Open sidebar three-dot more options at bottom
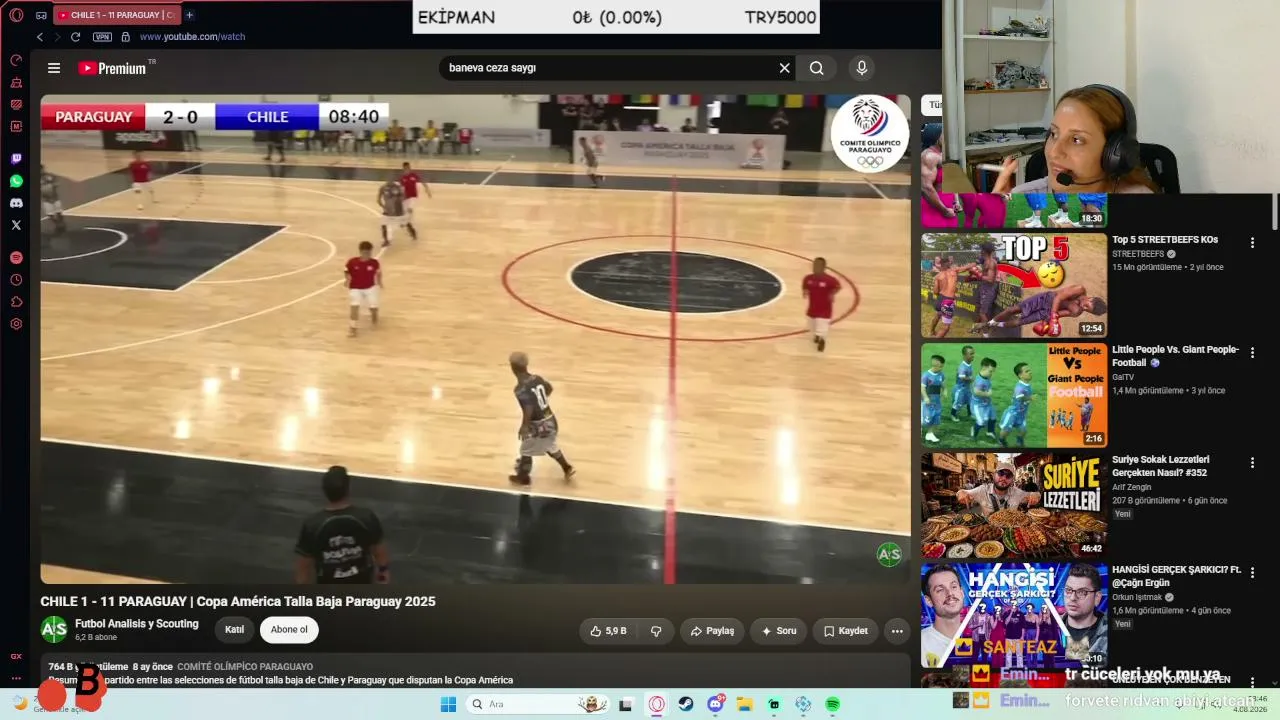This screenshot has width=1280, height=720. [x=16, y=678]
